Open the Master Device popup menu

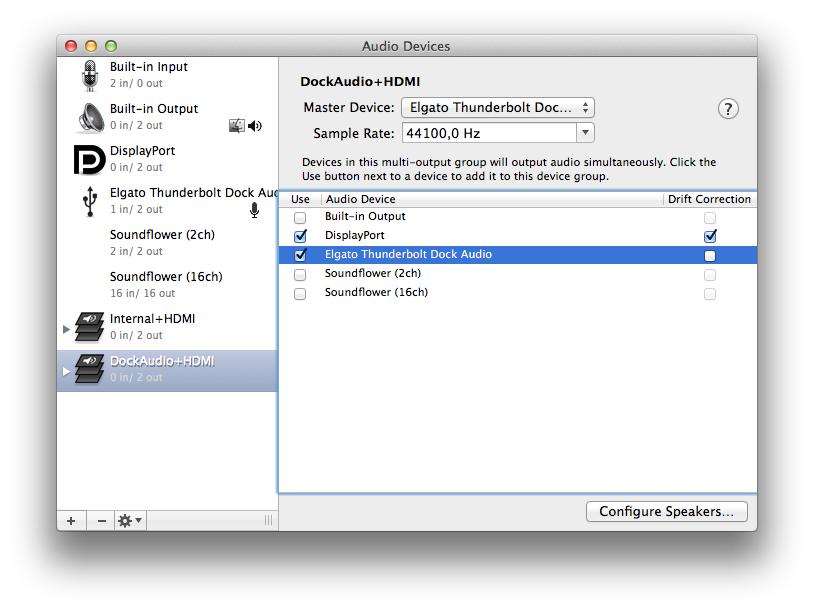click(x=498, y=107)
